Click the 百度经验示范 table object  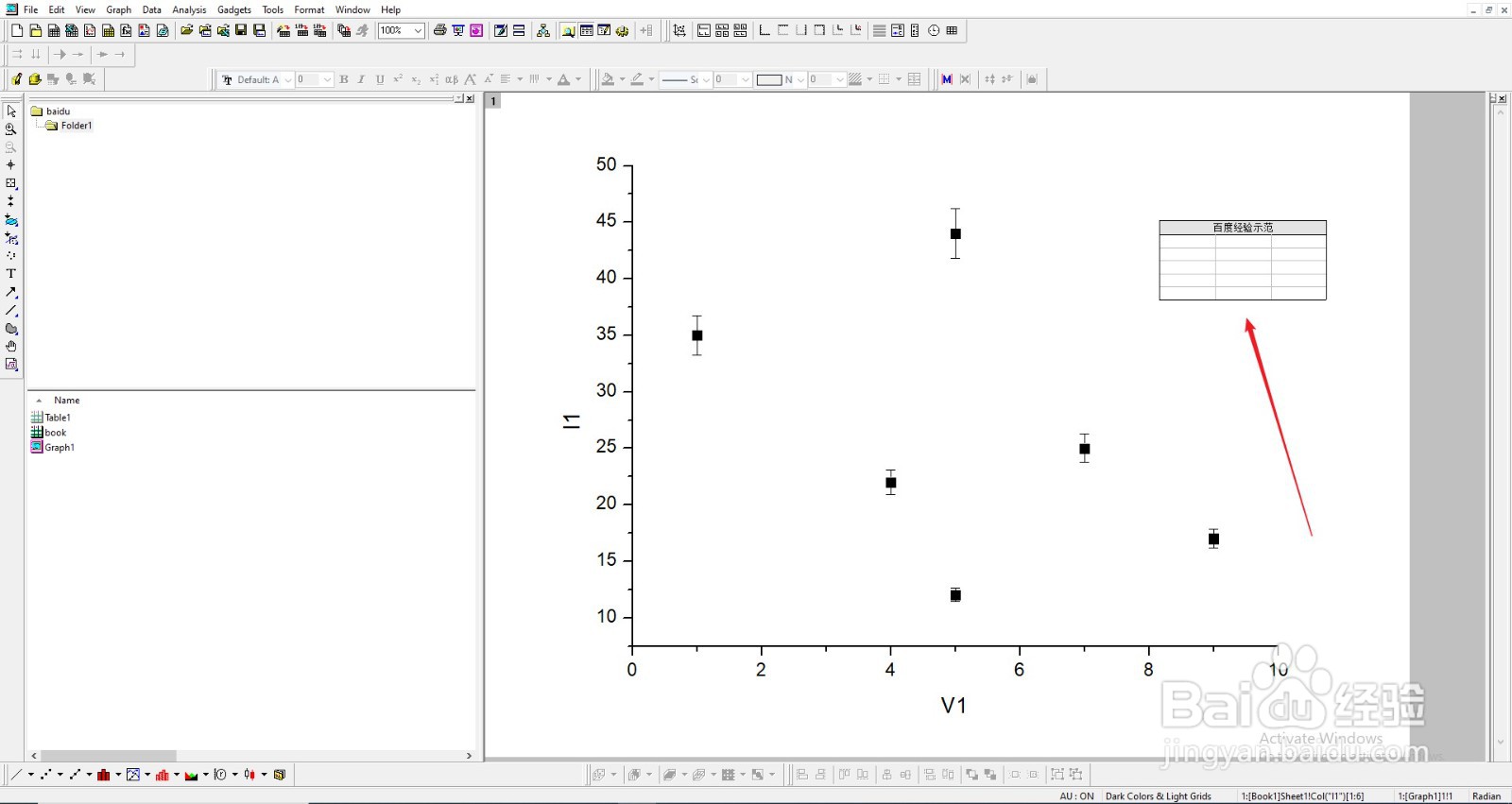coord(1243,260)
